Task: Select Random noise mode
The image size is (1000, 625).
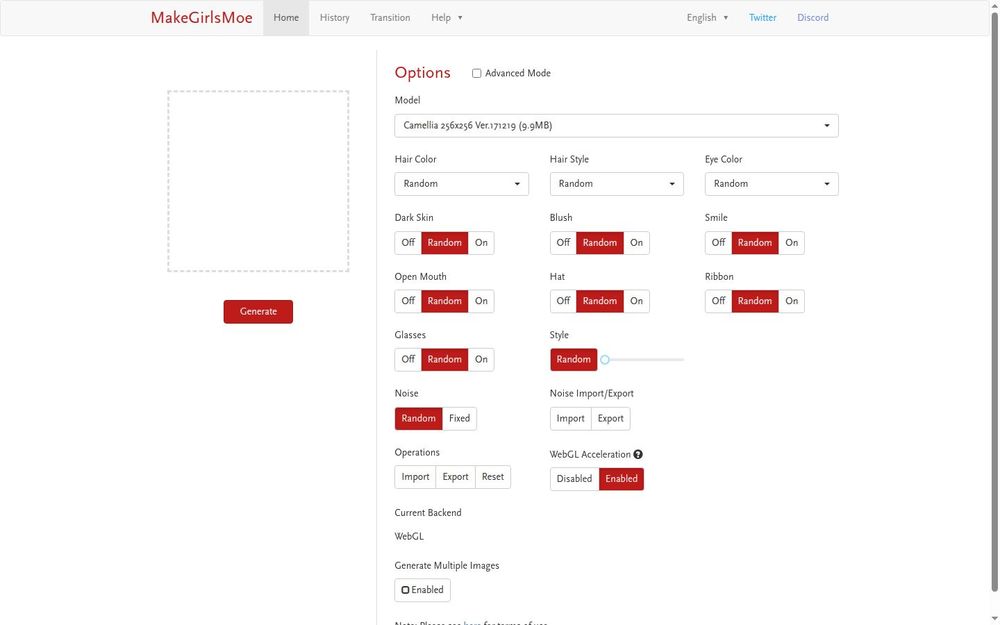Action: tap(418, 418)
